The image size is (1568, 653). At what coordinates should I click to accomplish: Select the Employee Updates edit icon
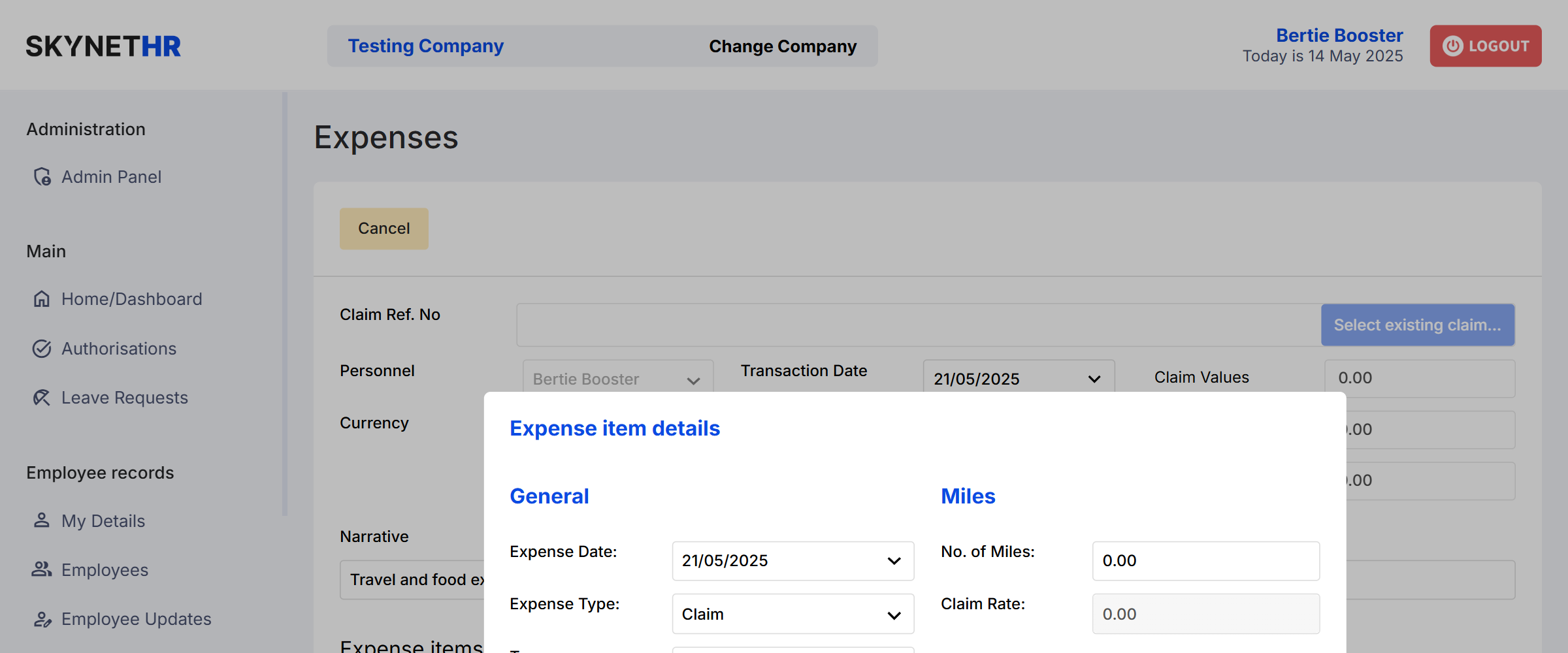coord(42,619)
